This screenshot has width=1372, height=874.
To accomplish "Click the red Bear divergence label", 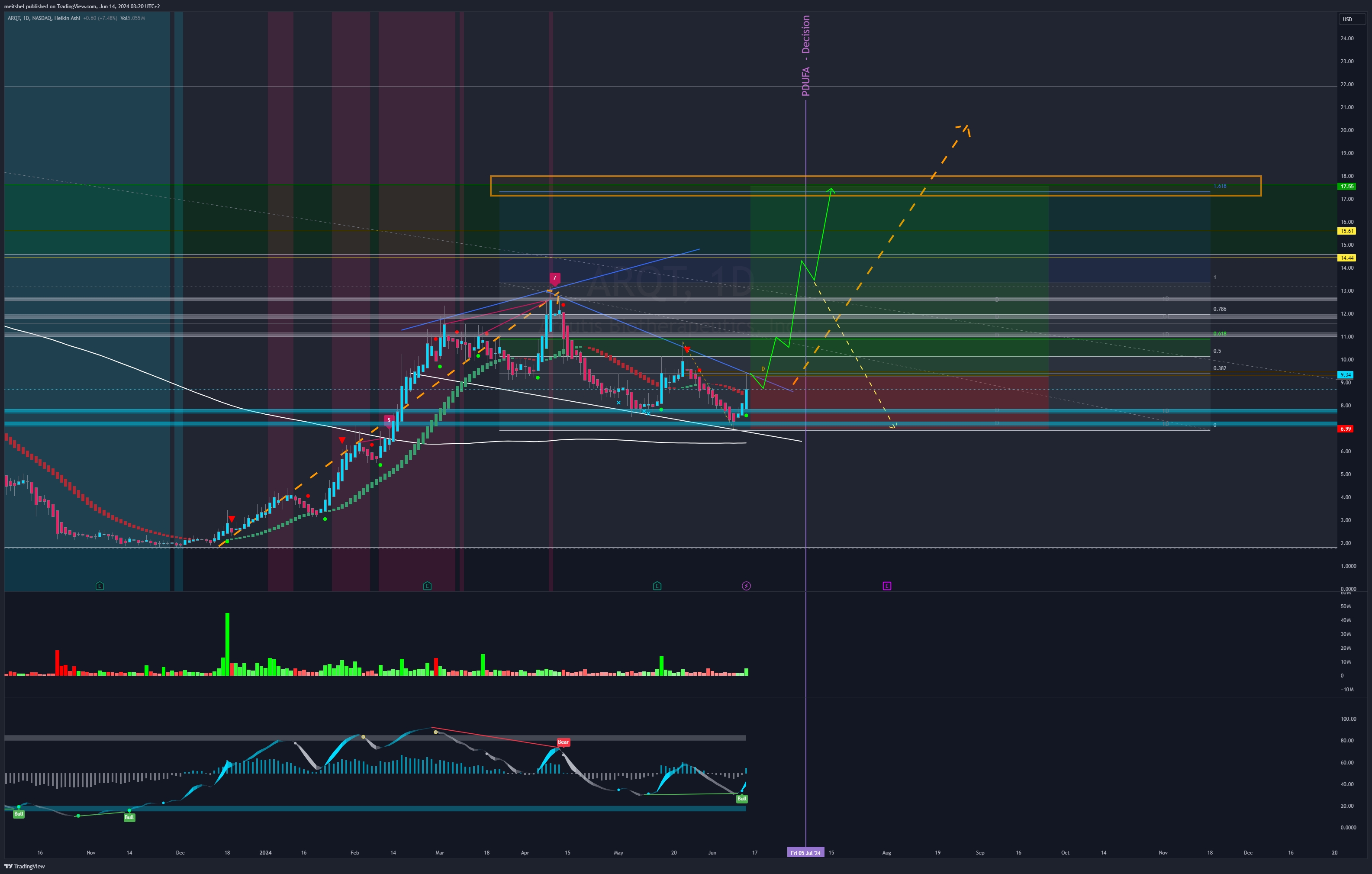I will point(563,742).
